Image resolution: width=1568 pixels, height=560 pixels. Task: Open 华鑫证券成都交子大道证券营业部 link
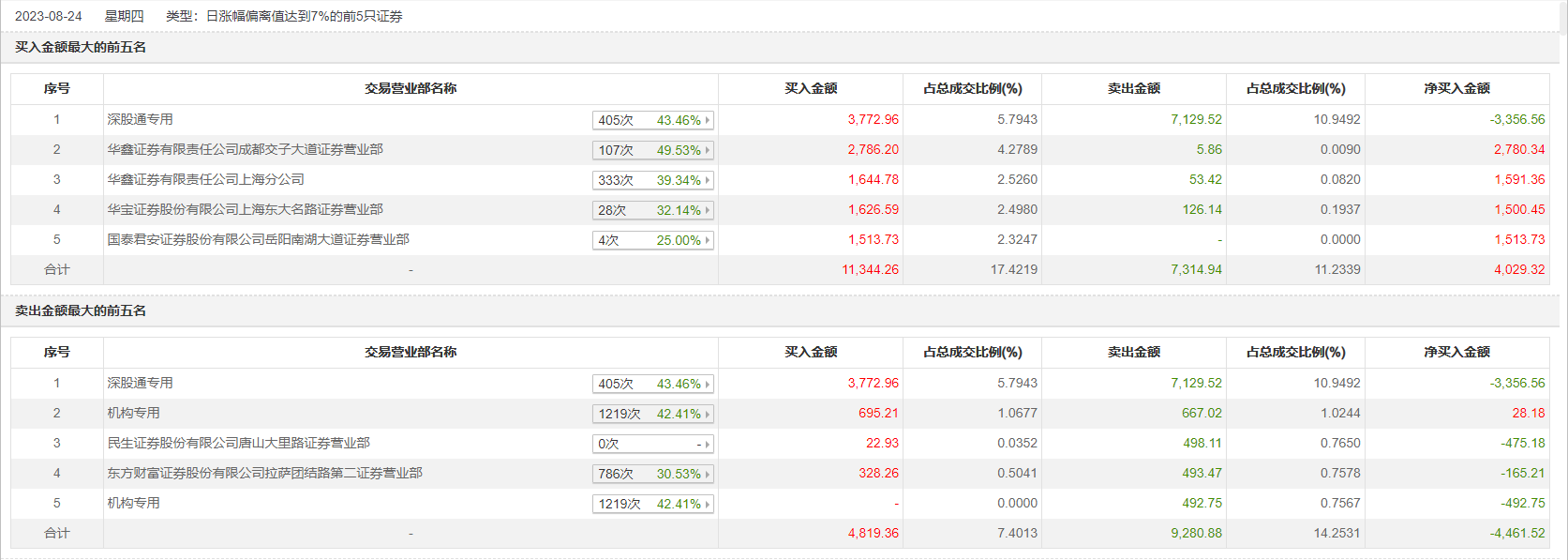(245, 149)
